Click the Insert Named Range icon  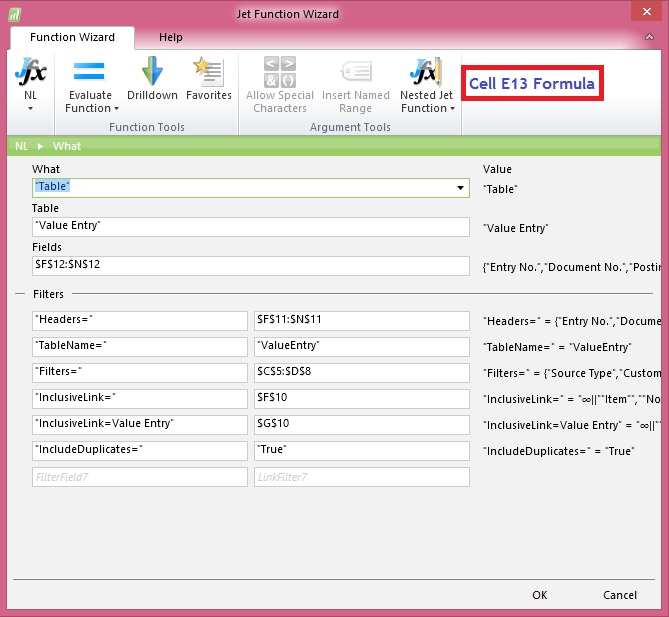click(x=355, y=73)
